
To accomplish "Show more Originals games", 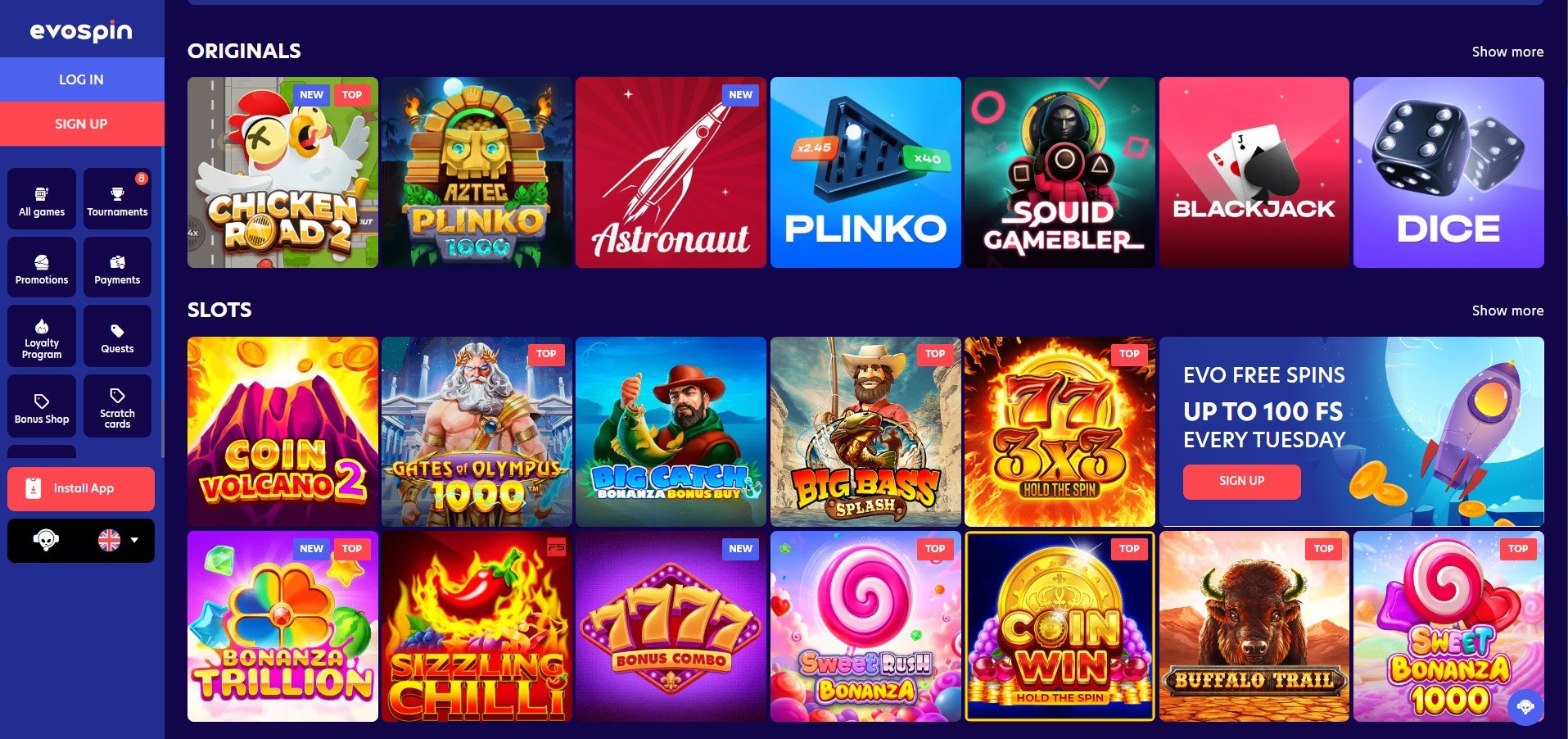I will (x=1507, y=52).
